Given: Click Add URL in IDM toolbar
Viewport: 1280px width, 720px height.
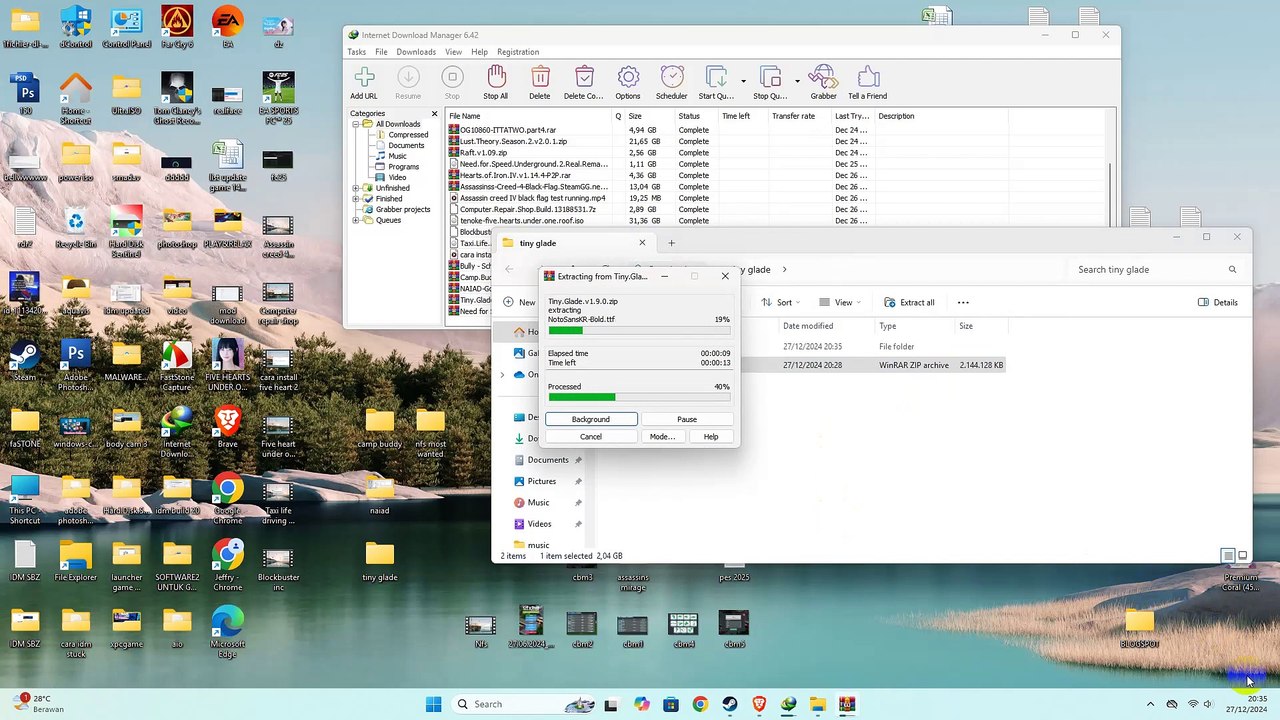Looking at the screenshot, I should click(x=364, y=83).
